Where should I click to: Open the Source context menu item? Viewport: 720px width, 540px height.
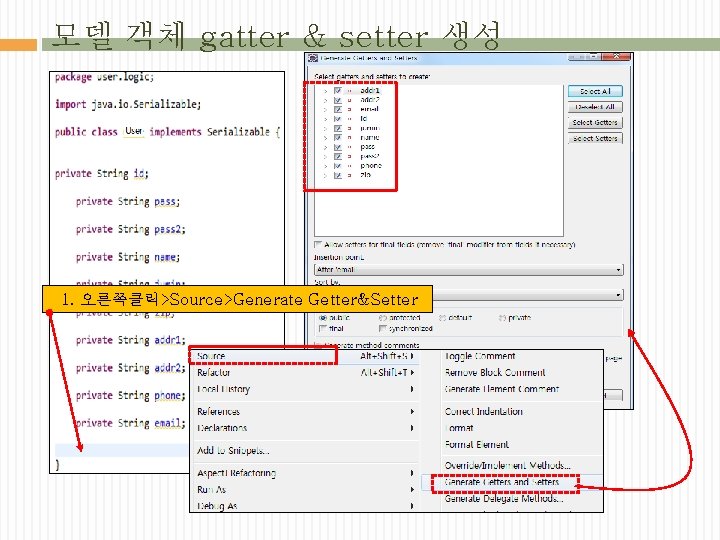click(305, 356)
